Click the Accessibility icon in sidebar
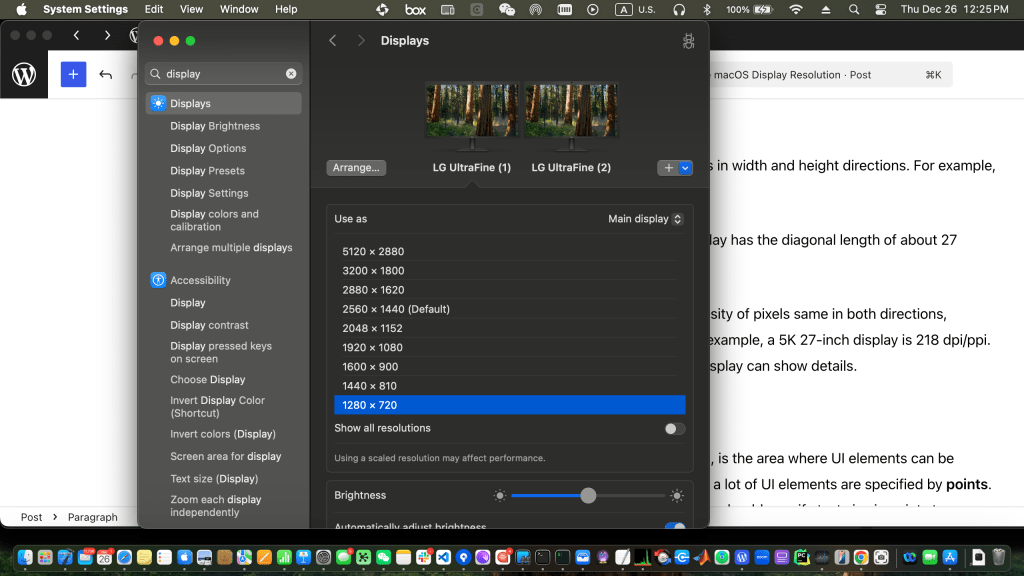This screenshot has width=1024, height=576. point(158,280)
